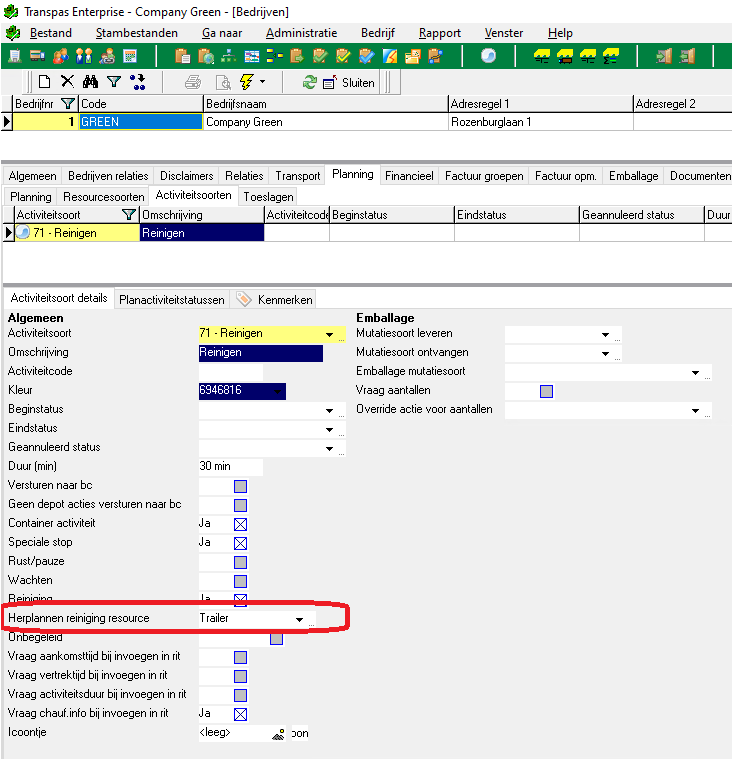The width and height of the screenshot is (733, 760).
Task: Click the filter icon in Activiteitsoort column header
Action: coord(128,215)
